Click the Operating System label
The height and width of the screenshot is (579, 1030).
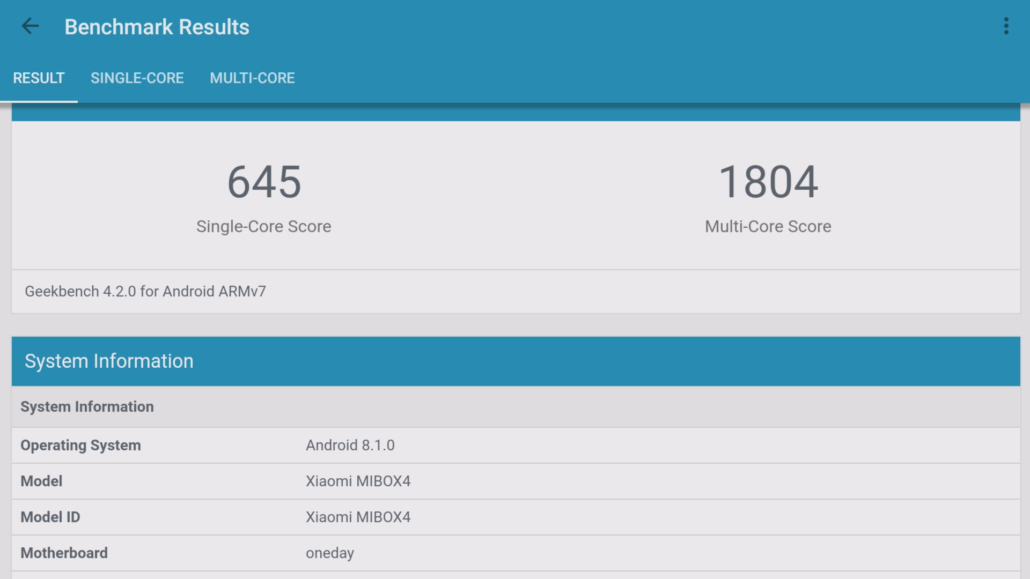[x=81, y=446]
